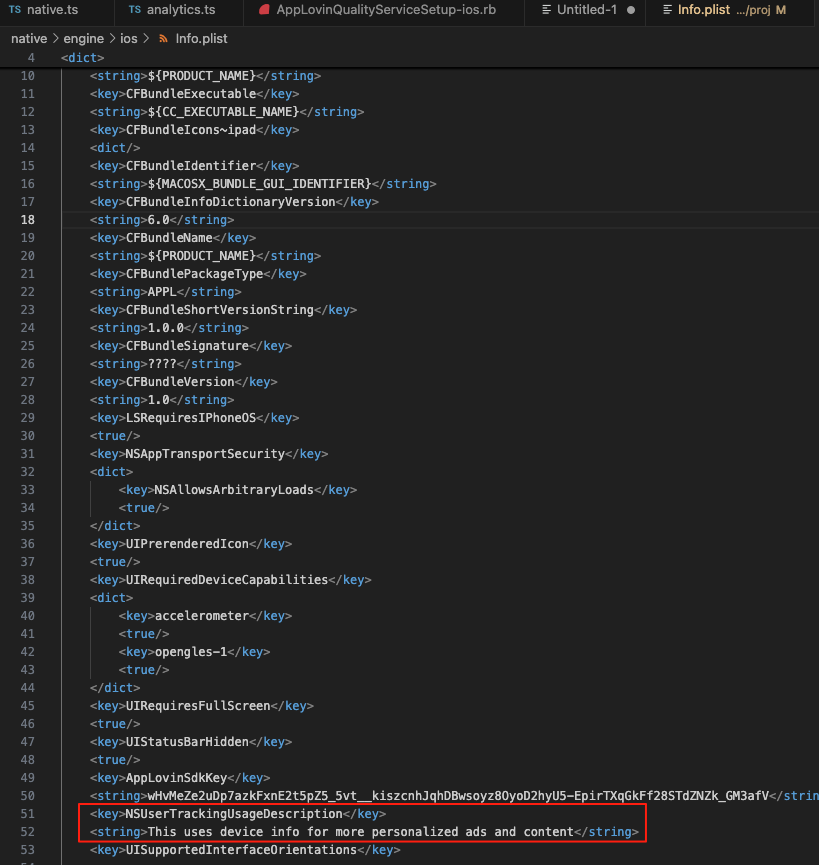The image size is (819, 865).
Task: Click the TypeScript icon on native.ts tab
Action: click(15, 10)
